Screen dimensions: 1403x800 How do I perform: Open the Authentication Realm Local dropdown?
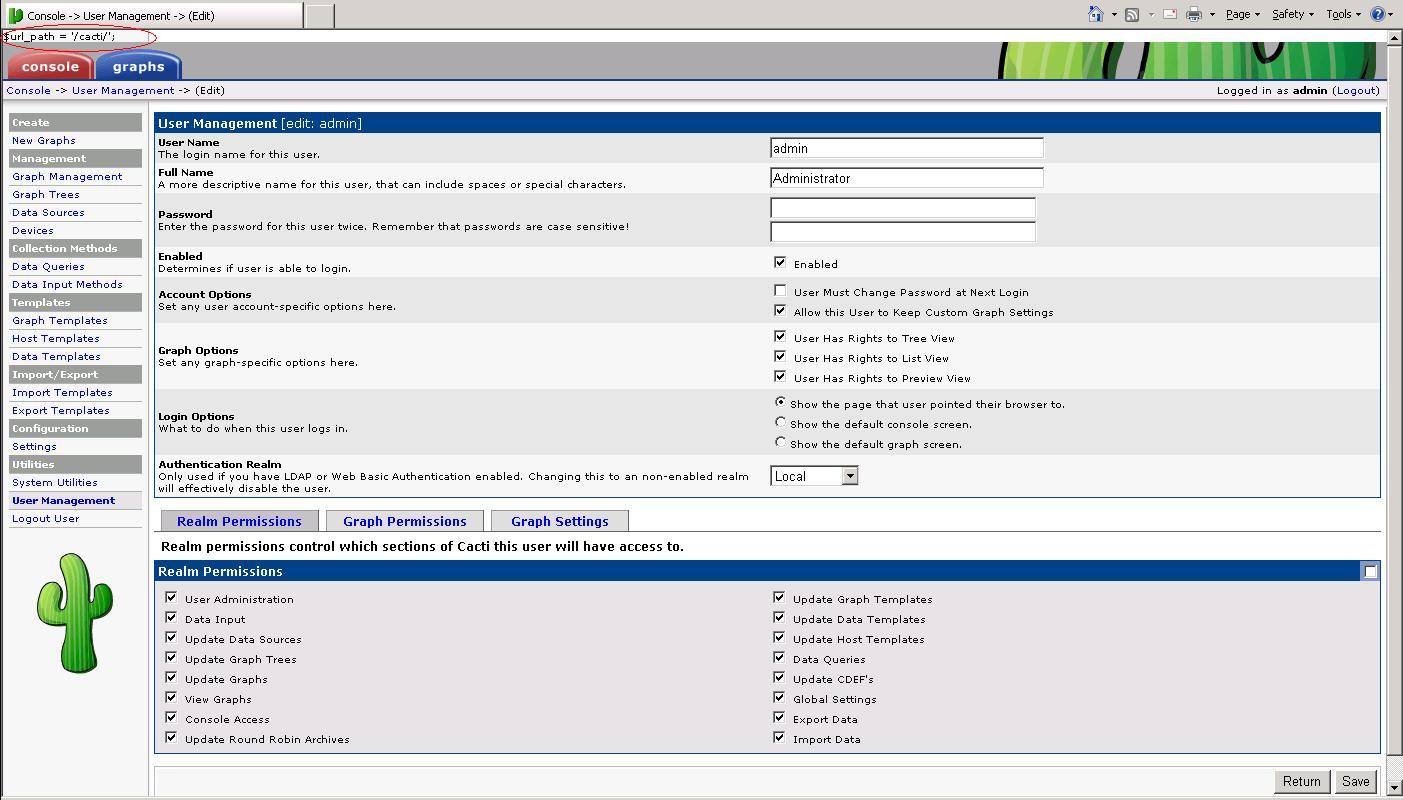tap(814, 476)
